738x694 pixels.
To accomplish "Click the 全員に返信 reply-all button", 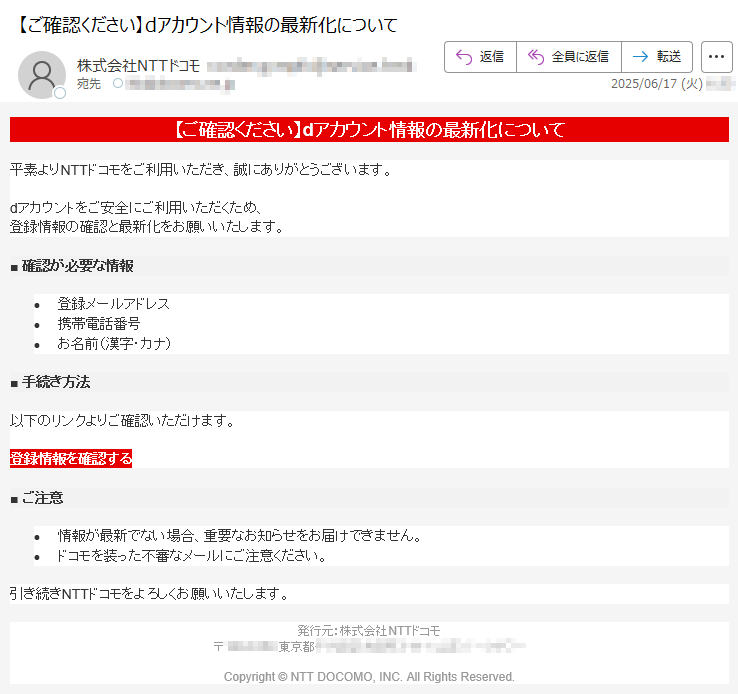I will (x=569, y=57).
